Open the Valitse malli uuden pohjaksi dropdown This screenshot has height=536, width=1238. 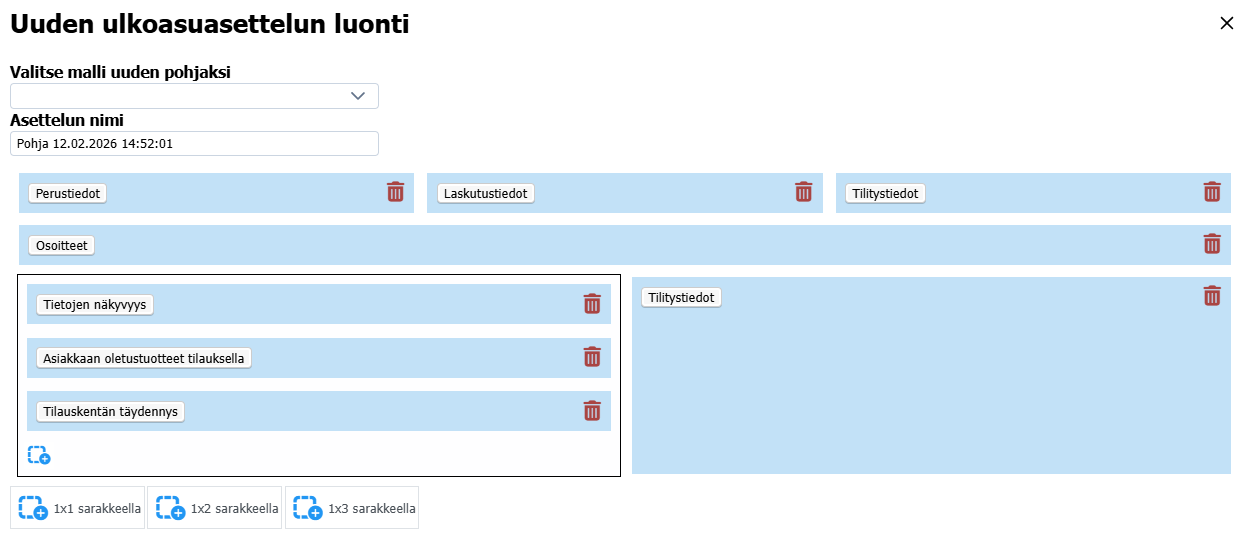coord(194,96)
